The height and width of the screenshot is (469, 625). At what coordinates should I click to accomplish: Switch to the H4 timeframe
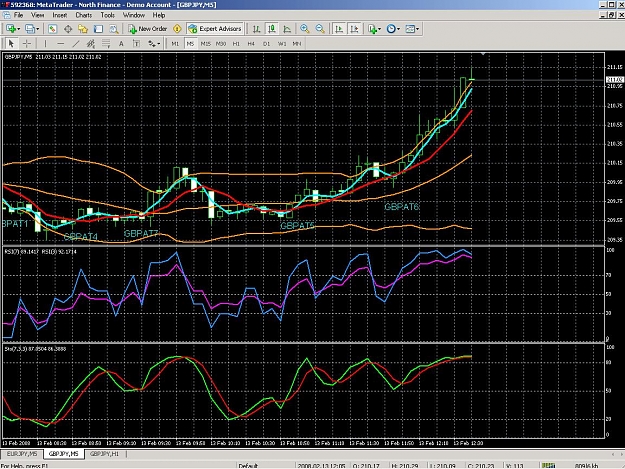[x=251, y=43]
